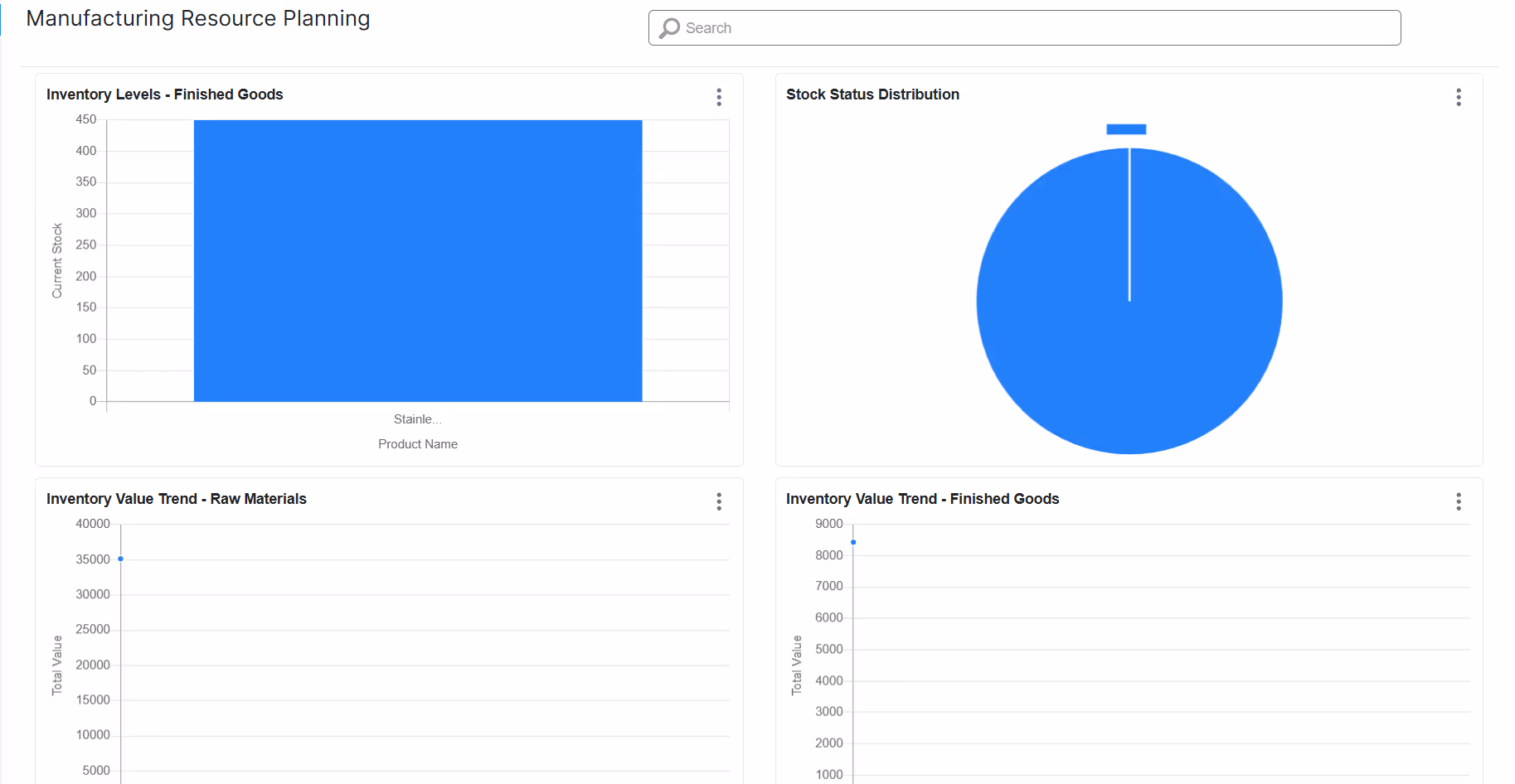Click 'Total Value' axis title in Raw Materials chart
This screenshot has height=784, width=1515.
pos(57,665)
